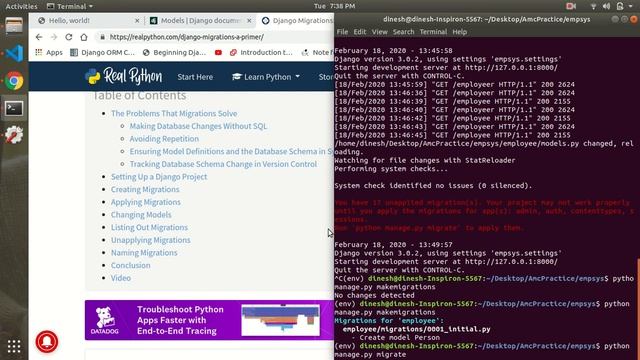Open battery status icon in top bar
640x360 pixels.
[620, 6]
